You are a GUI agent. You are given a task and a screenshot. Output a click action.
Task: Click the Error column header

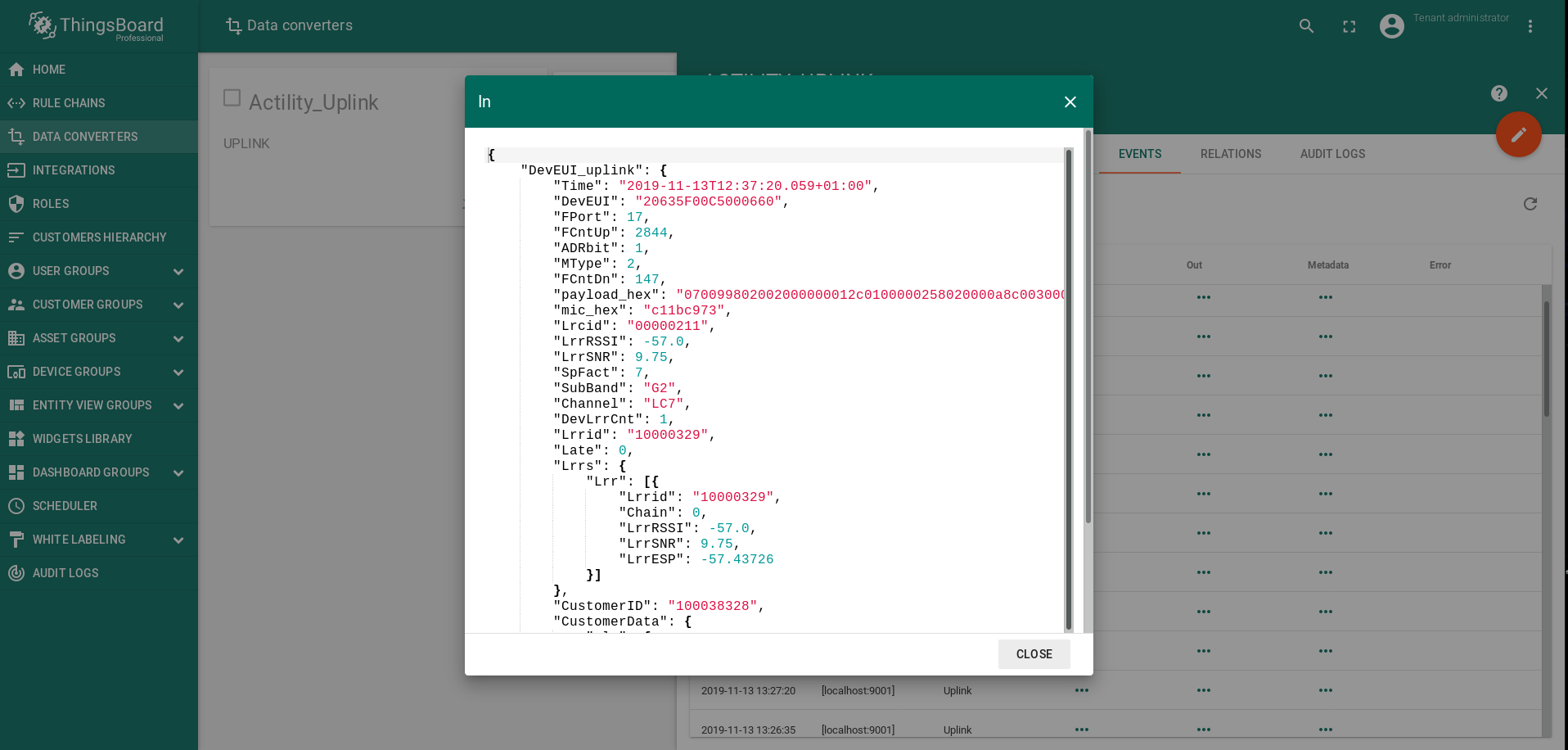(1440, 265)
